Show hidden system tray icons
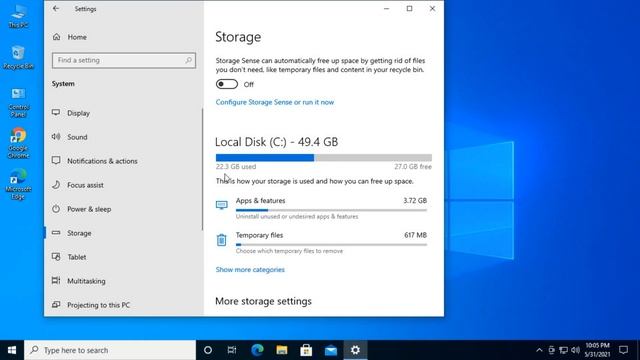 click(x=539, y=350)
